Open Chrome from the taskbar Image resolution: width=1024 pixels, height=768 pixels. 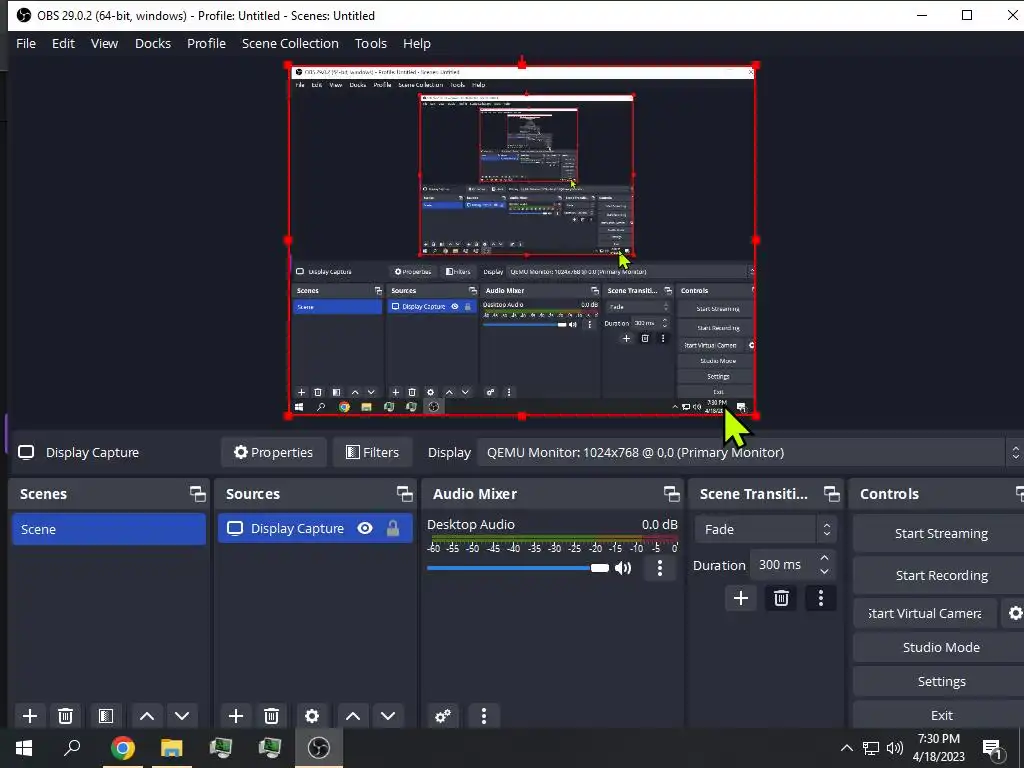coord(123,748)
